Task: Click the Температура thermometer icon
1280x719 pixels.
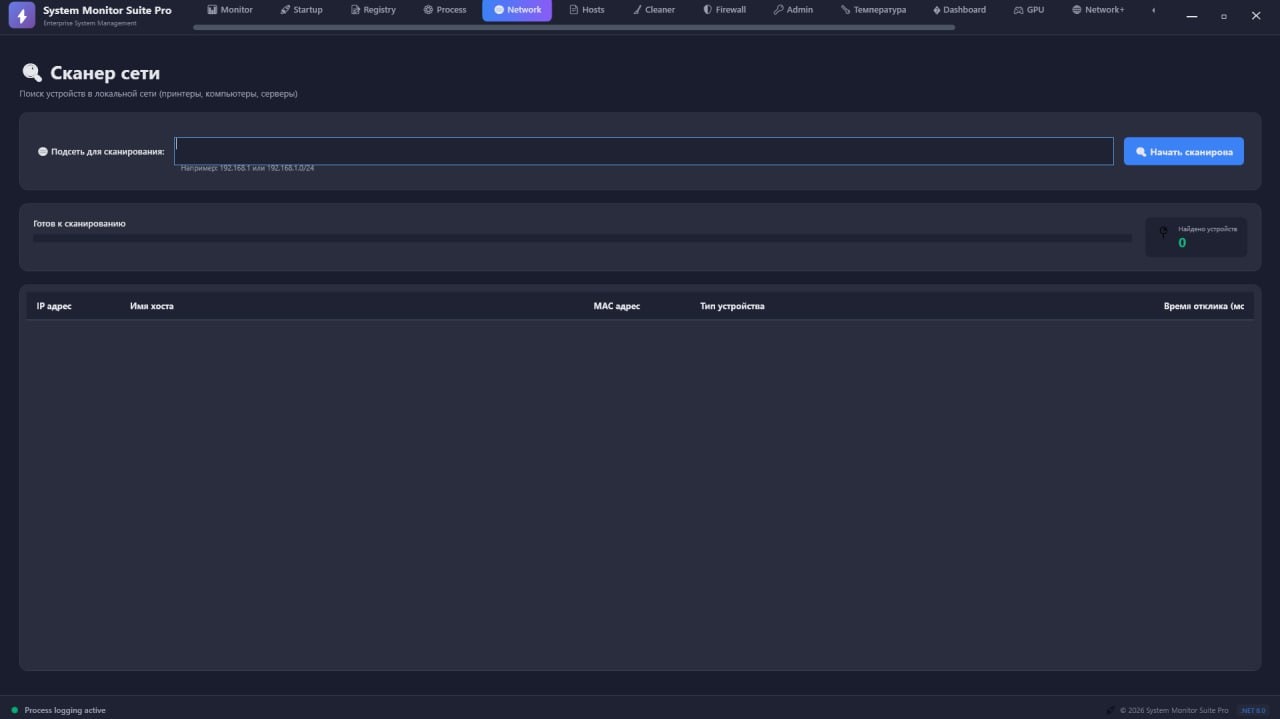Action: pos(843,9)
